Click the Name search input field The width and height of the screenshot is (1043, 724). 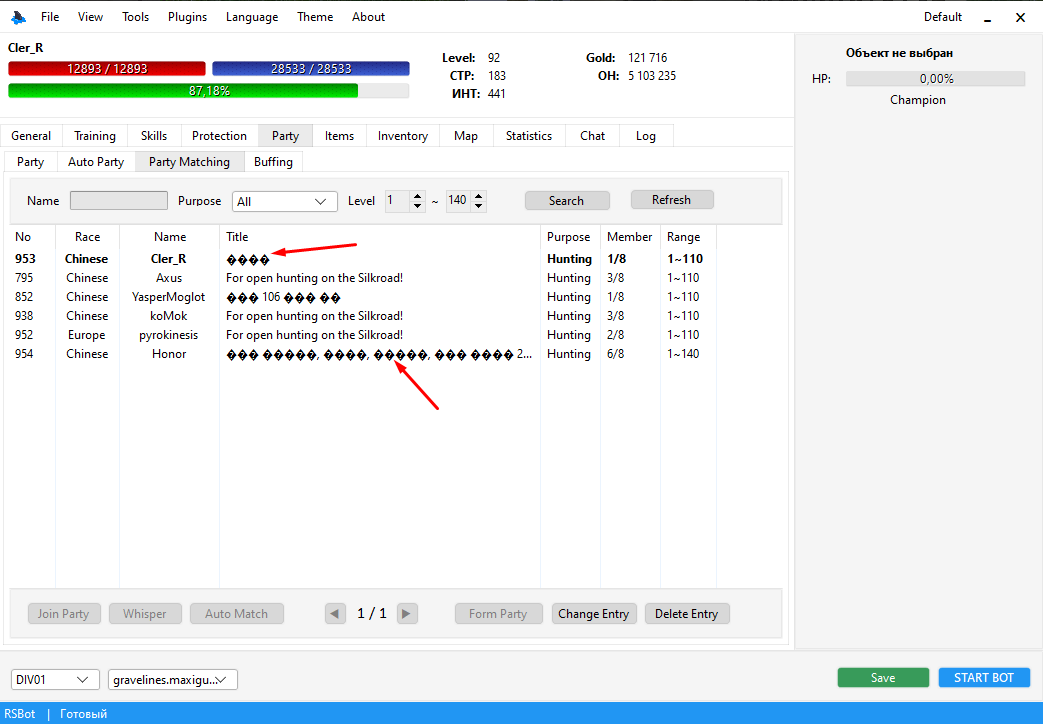(x=118, y=200)
